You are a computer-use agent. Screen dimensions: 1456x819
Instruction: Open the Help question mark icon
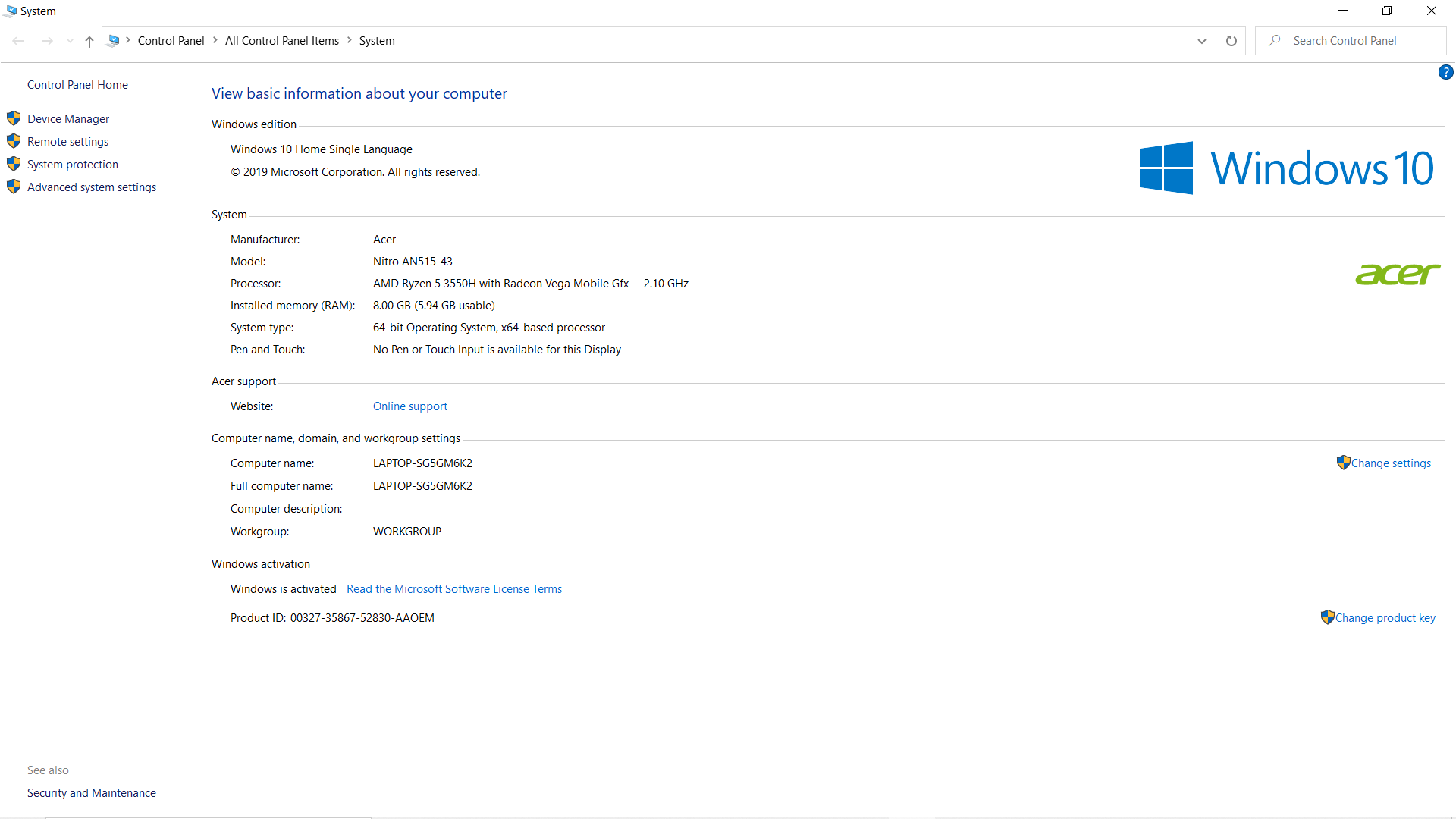1445,72
